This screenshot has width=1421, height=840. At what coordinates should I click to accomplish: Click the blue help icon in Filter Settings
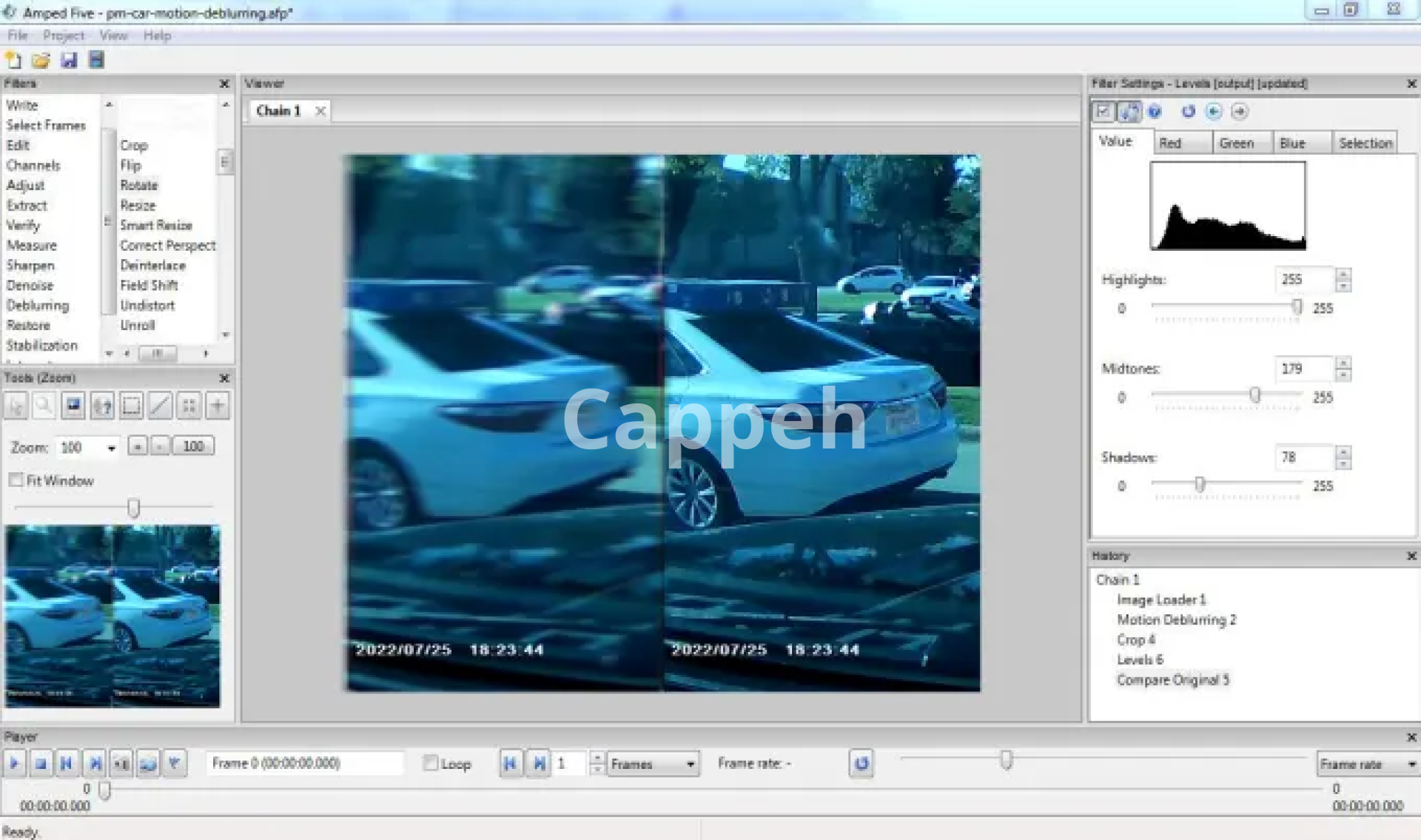pyautogui.click(x=1155, y=112)
